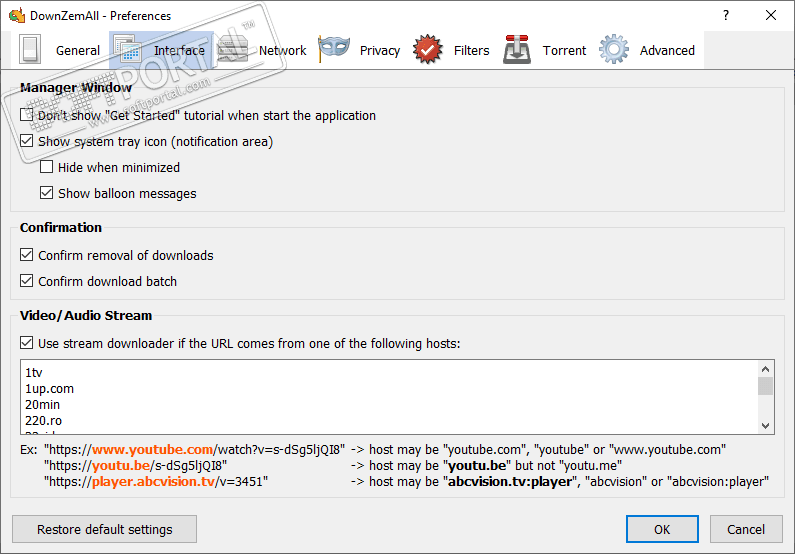Toggle Confirm download batch checkbox
This screenshot has width=795, height=554.
[27, 281]
